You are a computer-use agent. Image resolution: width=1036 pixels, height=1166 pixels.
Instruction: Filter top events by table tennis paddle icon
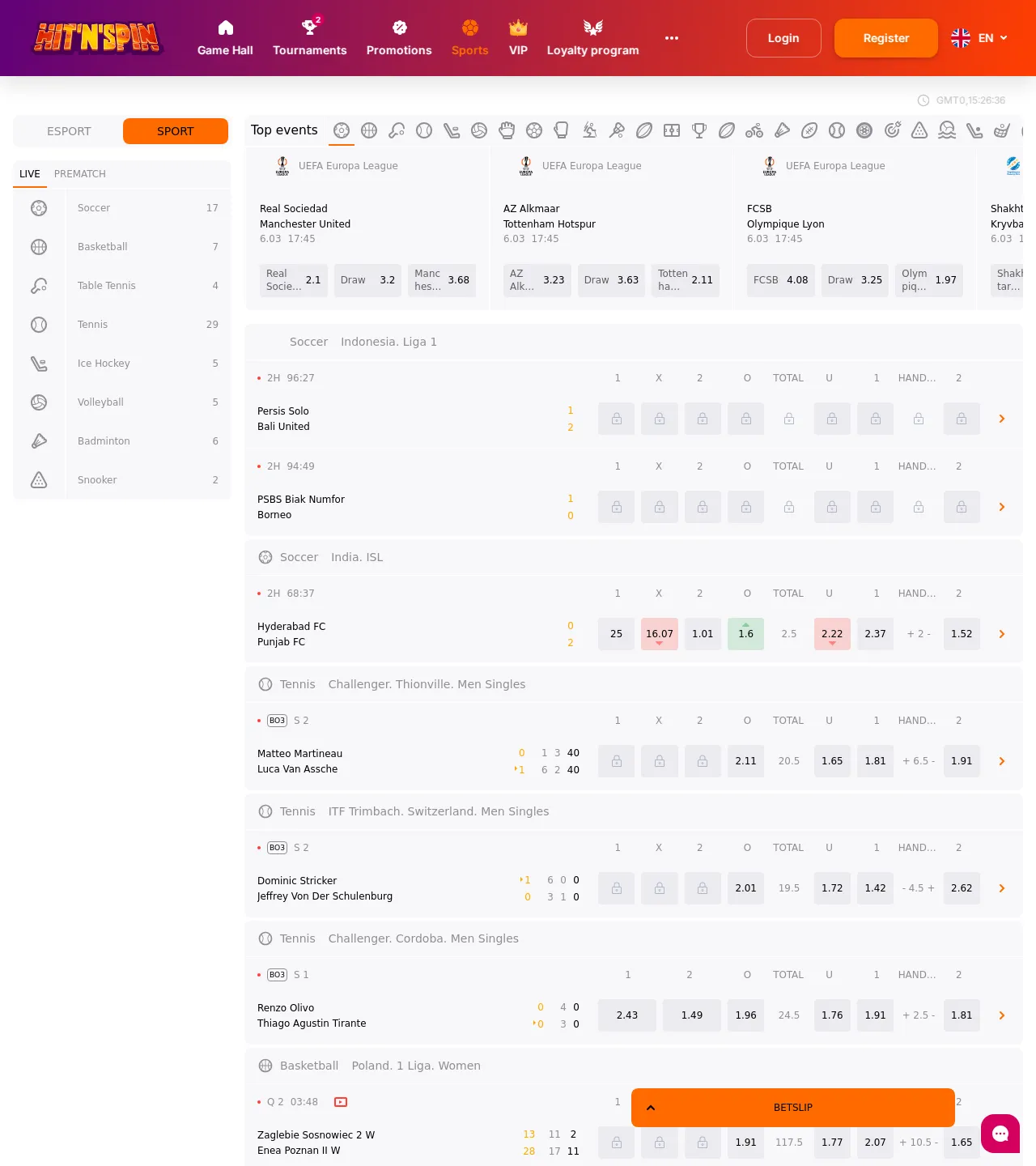click(x=397, y=130)
